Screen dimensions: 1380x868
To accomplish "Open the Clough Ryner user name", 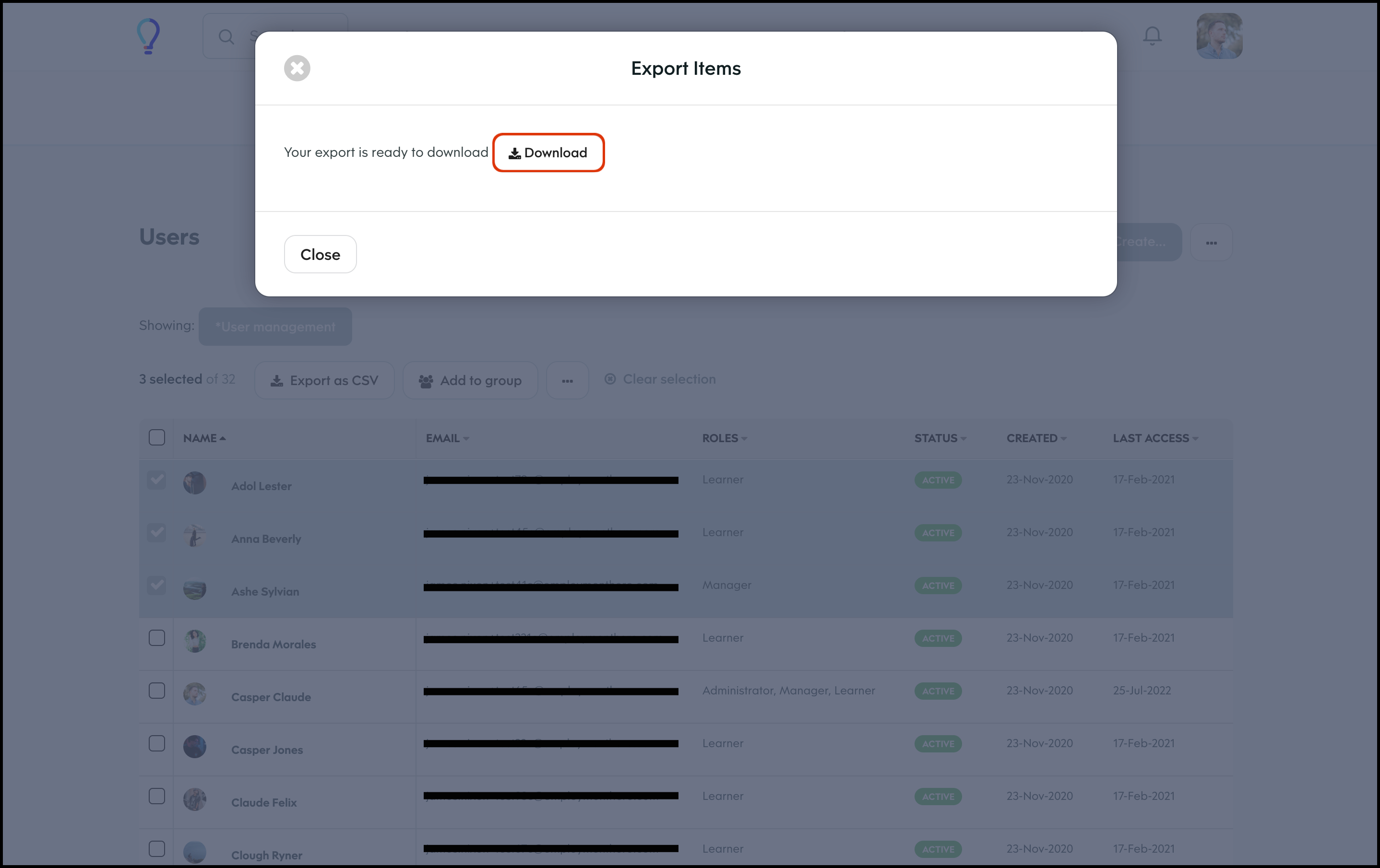I will [266, 855].
